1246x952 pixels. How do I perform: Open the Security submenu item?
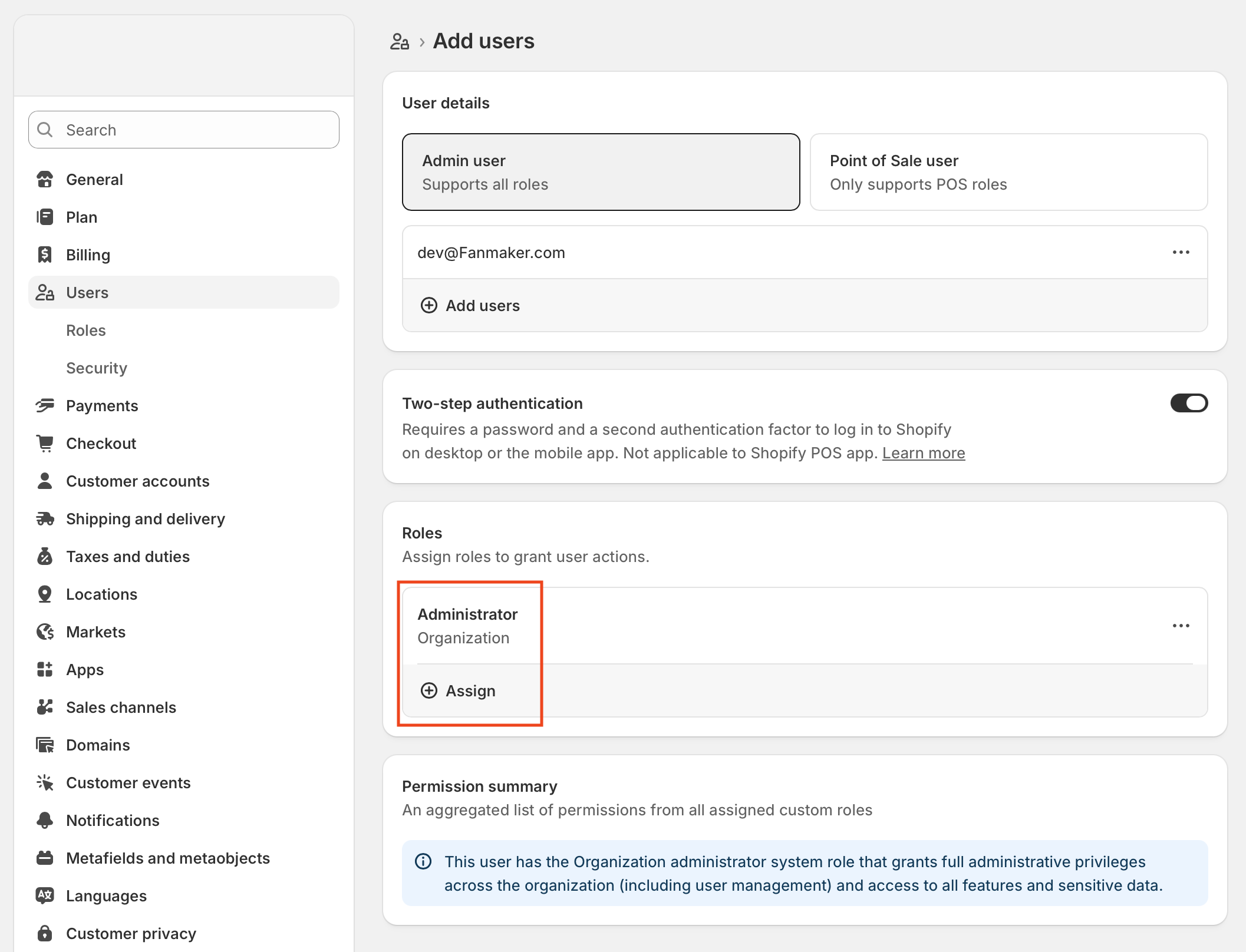pos(97,368)
